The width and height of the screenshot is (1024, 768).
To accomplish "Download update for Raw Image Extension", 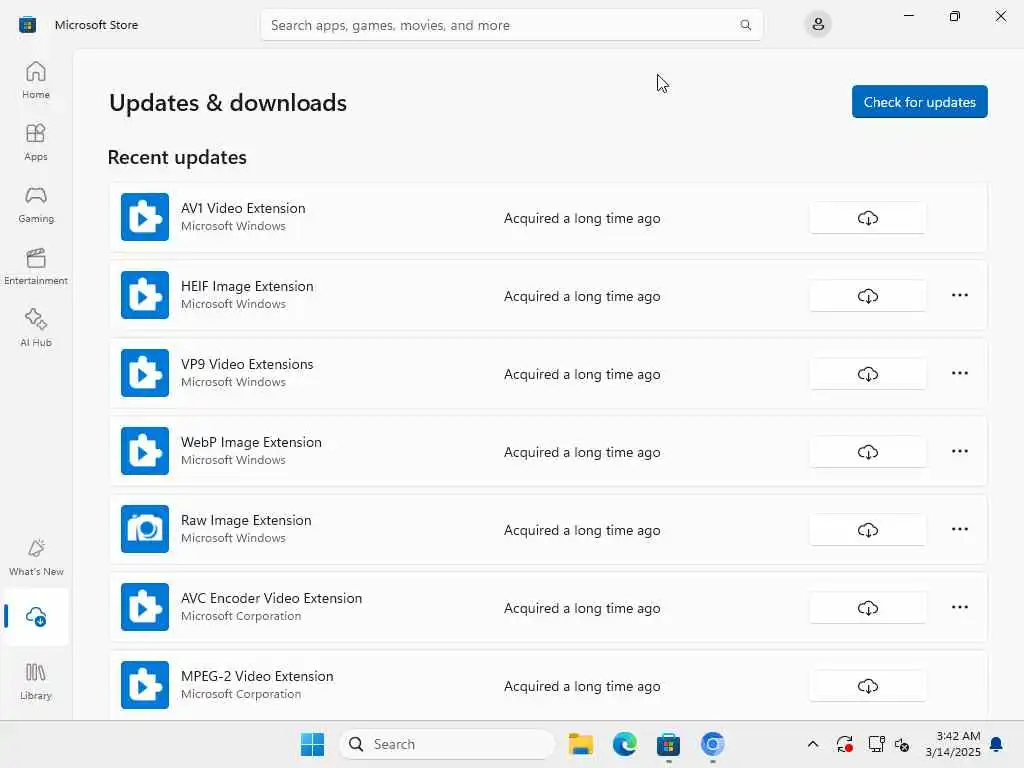I will click(867, 530).
